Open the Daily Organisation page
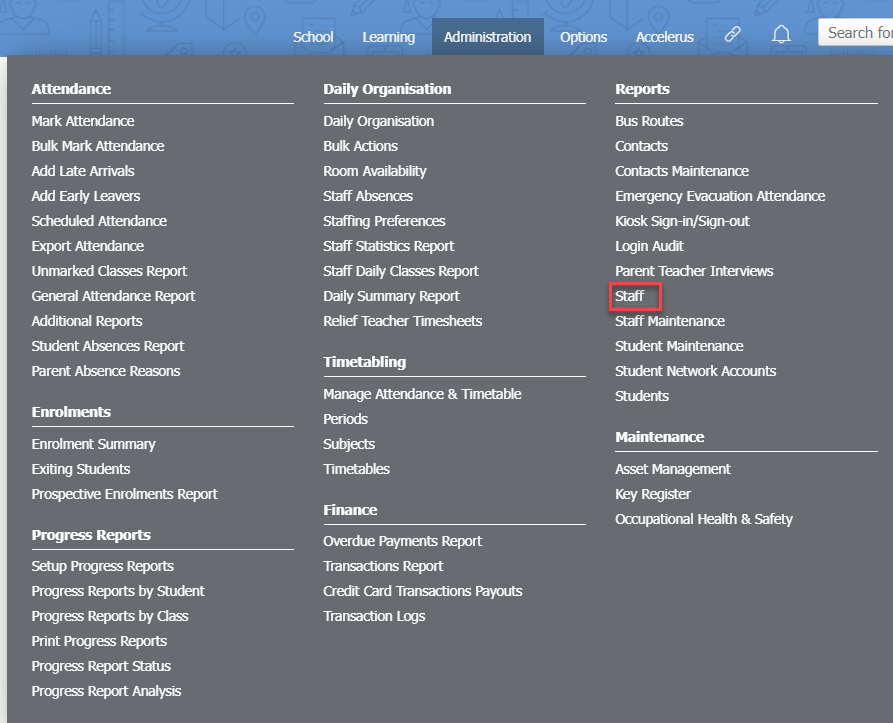 (x=378, y=120)
